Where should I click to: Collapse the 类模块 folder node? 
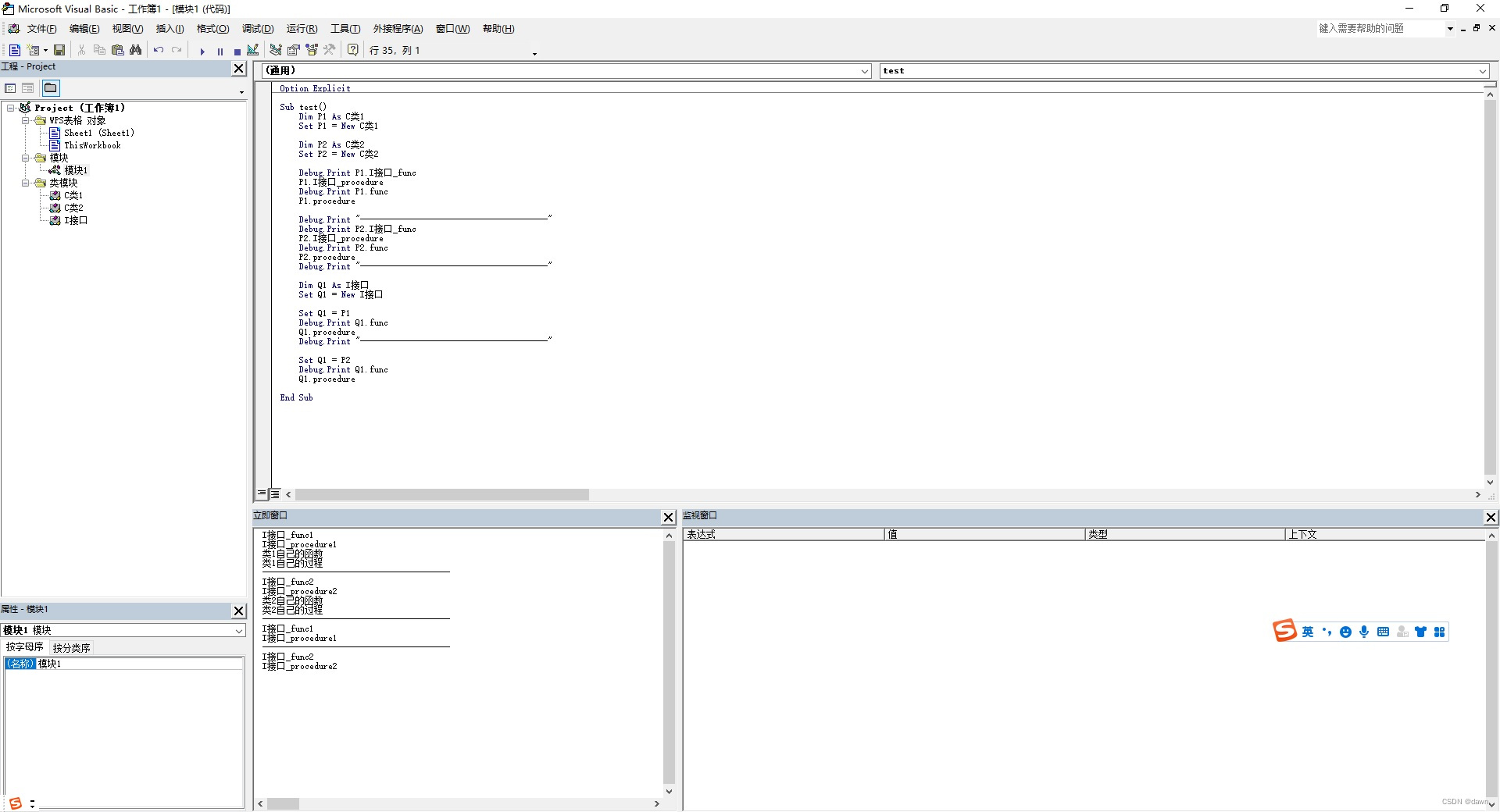tap(26, 183)
